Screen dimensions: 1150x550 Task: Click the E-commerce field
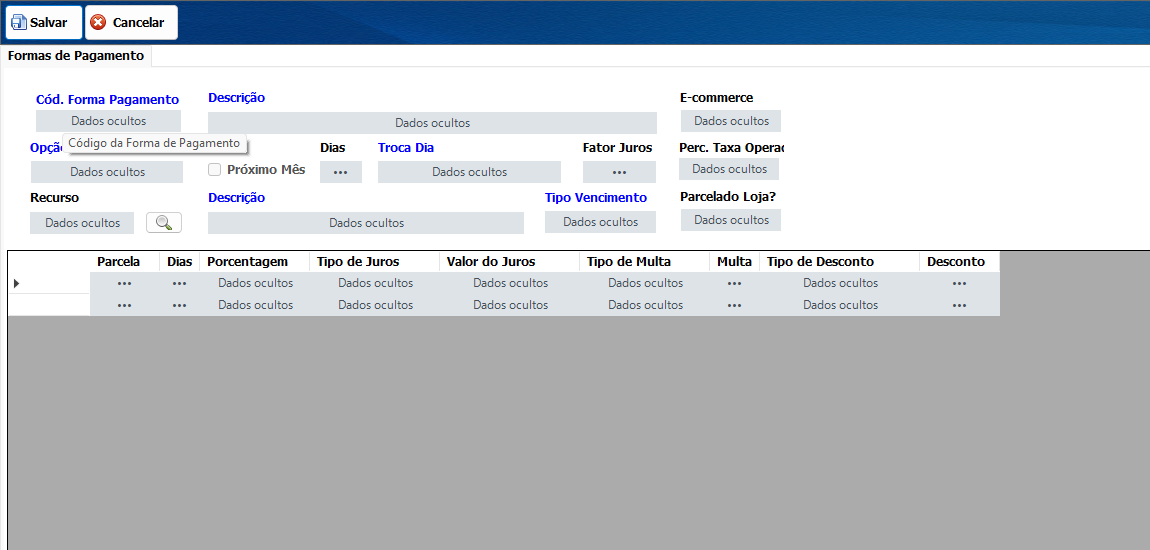730,121
